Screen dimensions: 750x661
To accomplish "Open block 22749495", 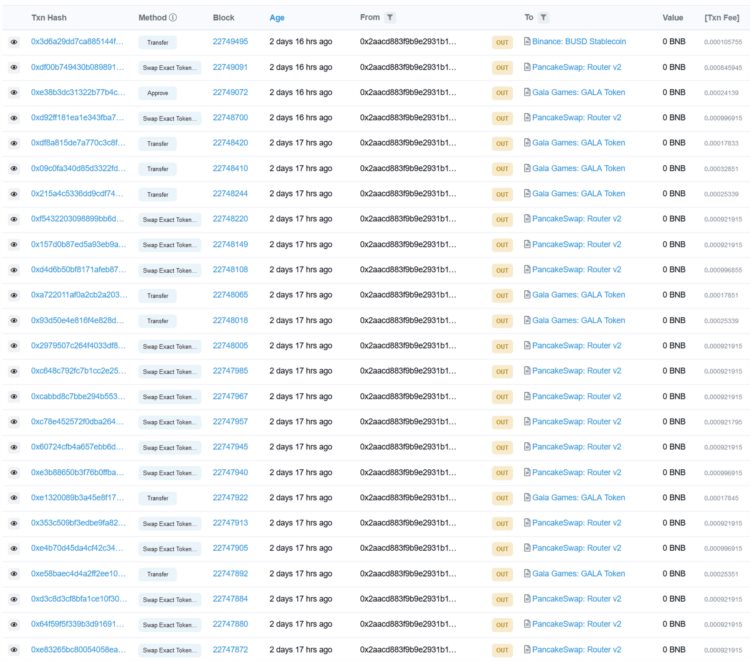I will 230,42.
